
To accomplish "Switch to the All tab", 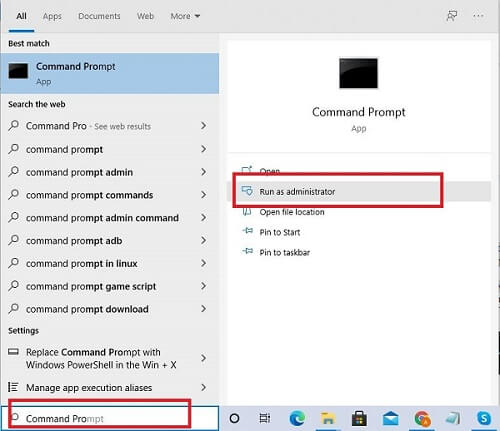I will tap(21, 16).
